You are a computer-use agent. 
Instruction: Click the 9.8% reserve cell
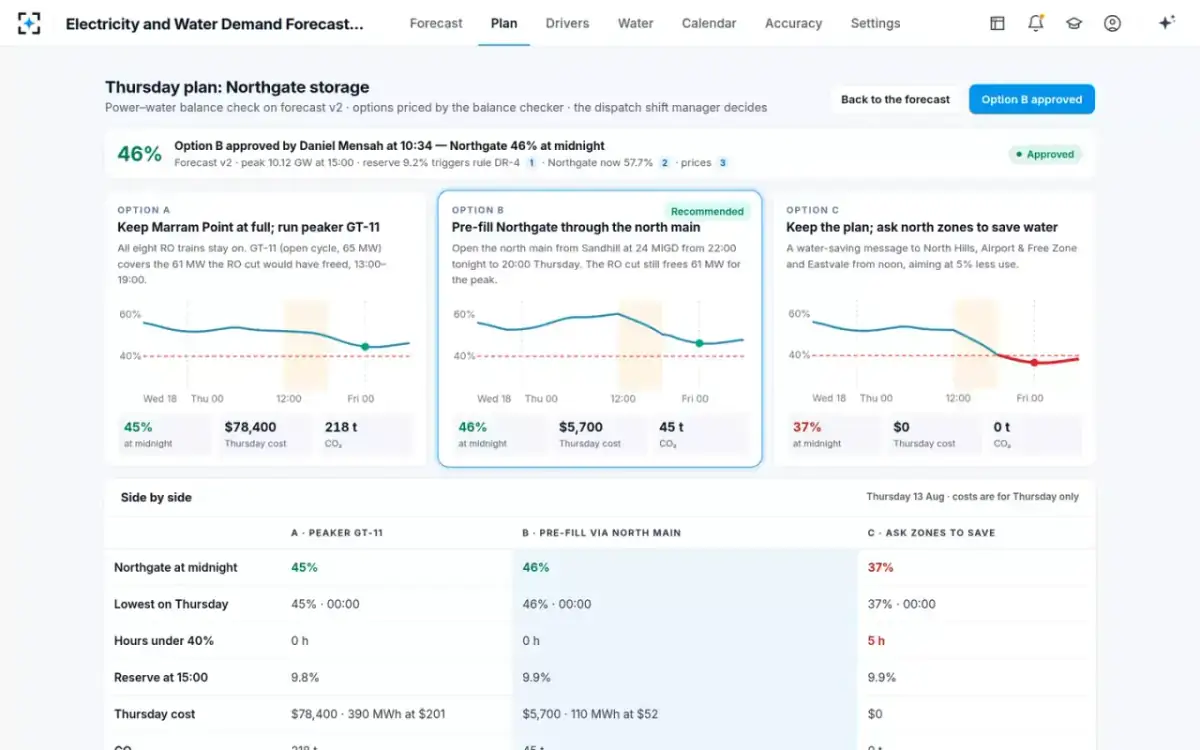click(305, 677)
